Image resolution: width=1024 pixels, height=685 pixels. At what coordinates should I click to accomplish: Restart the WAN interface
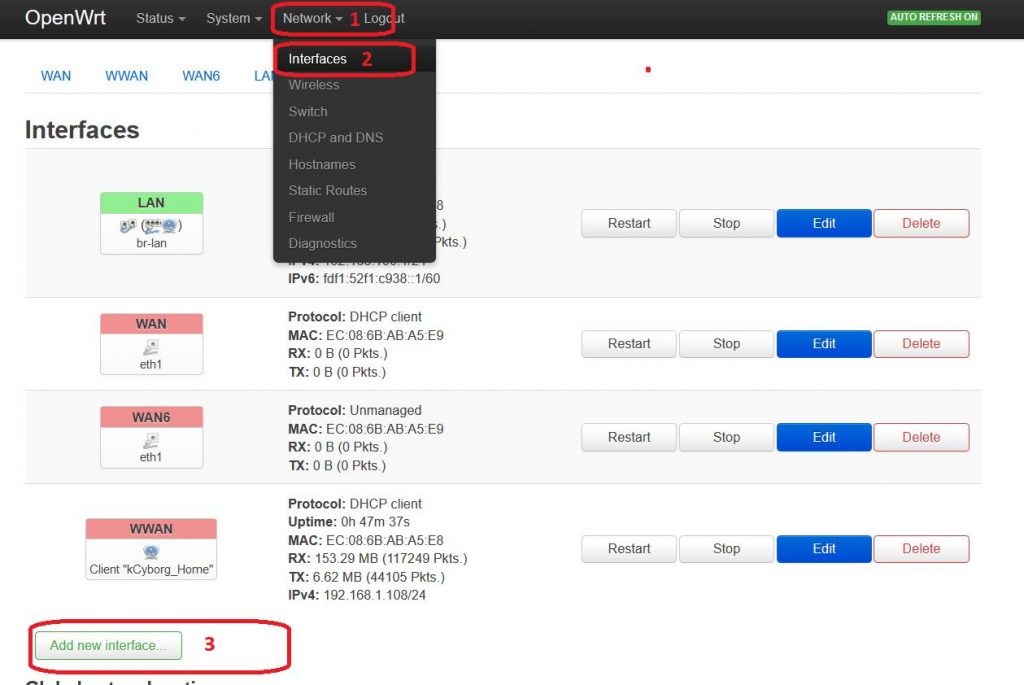pyautogui.click(x=629, y=343)
